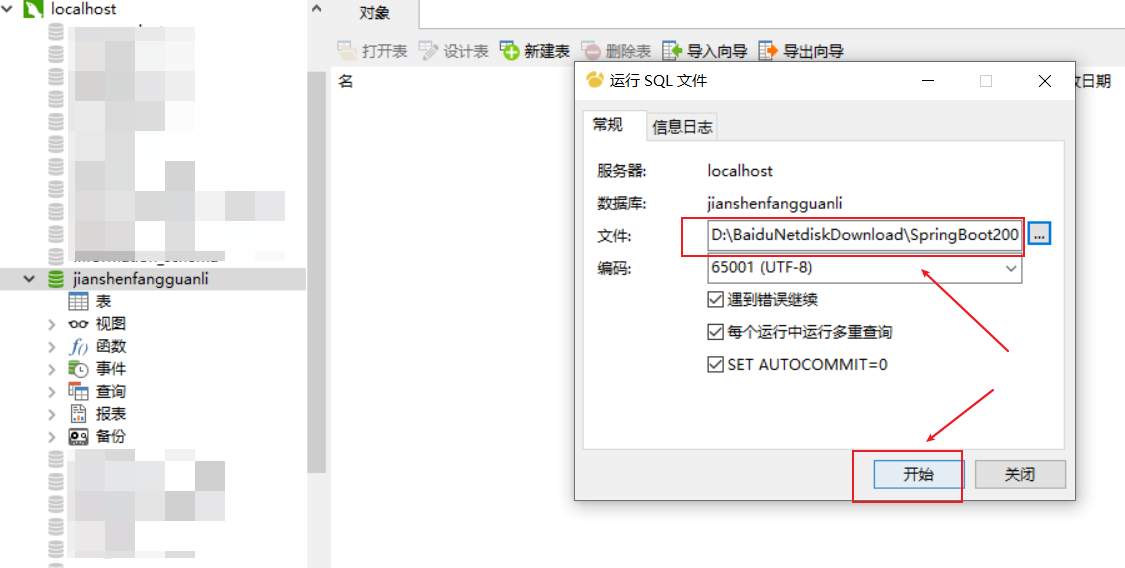Image resolution: width=1125 pixels, height=568 pixels.
Task: Open the 编码 encoding dropdown
Action: coord(865,268)
